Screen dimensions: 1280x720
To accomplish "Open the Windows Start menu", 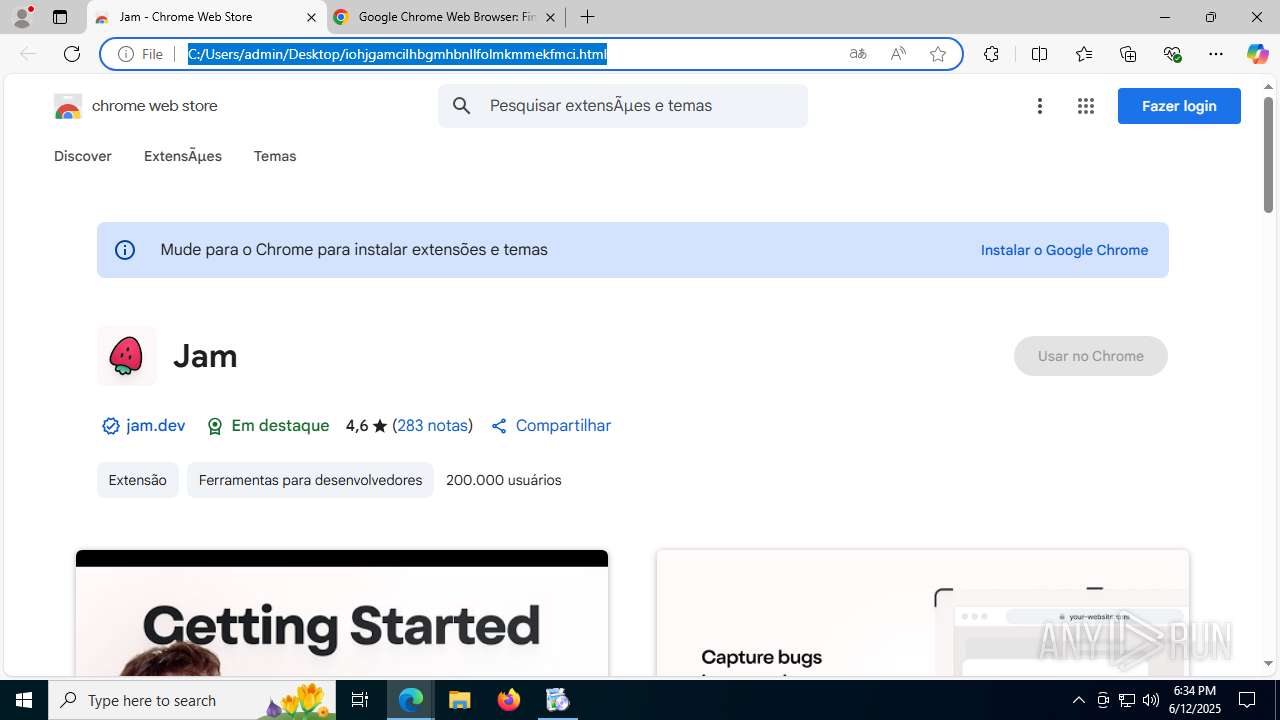I will tap(24, 700).
